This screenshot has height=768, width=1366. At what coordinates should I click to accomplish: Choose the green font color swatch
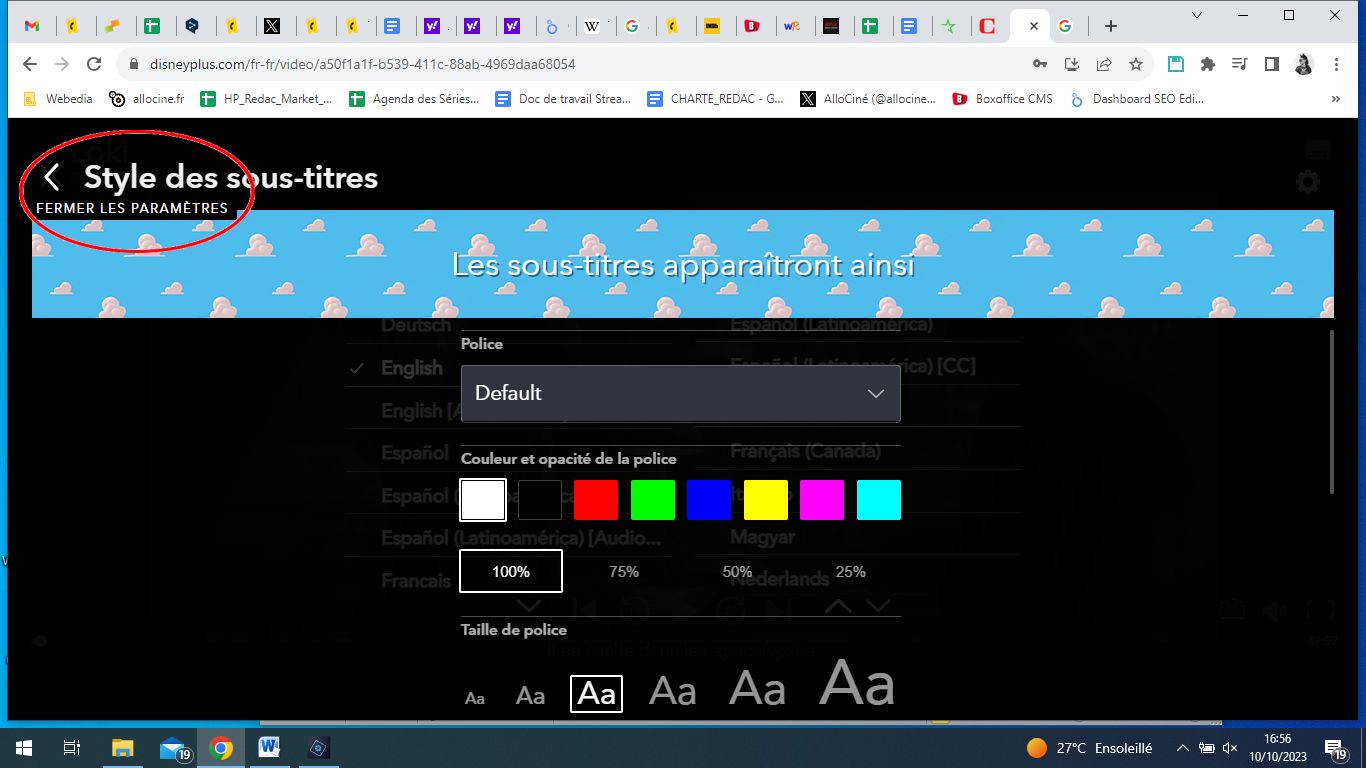653,500
